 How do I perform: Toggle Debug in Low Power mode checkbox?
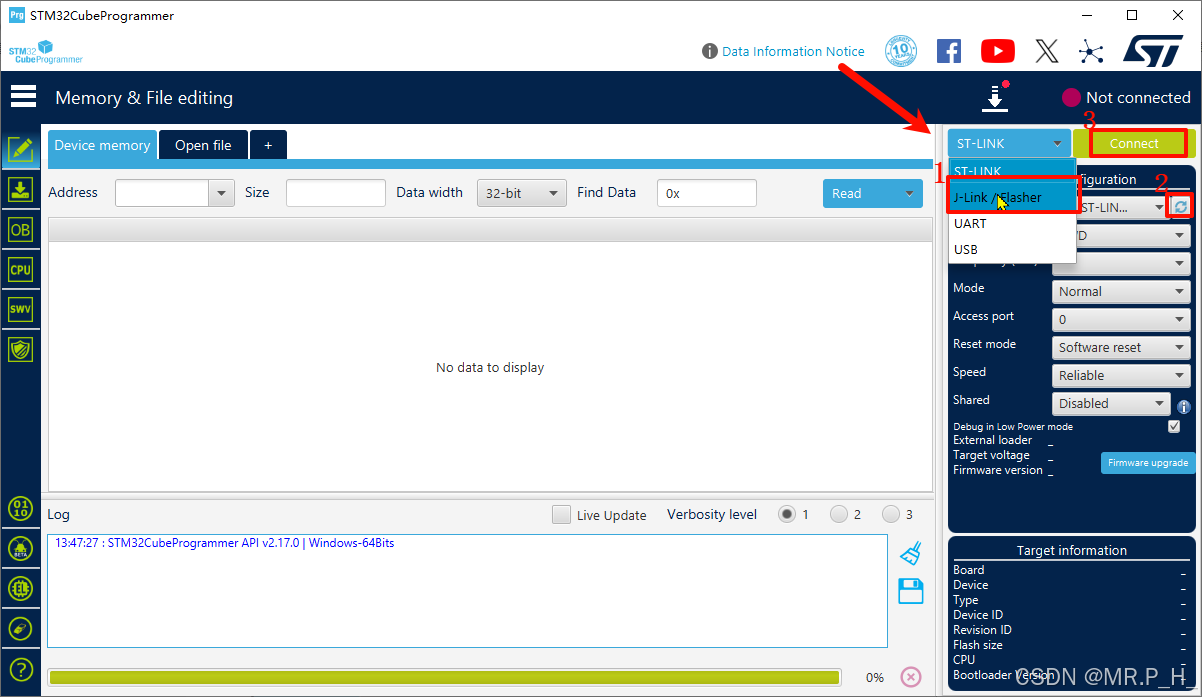[1174, 426]
